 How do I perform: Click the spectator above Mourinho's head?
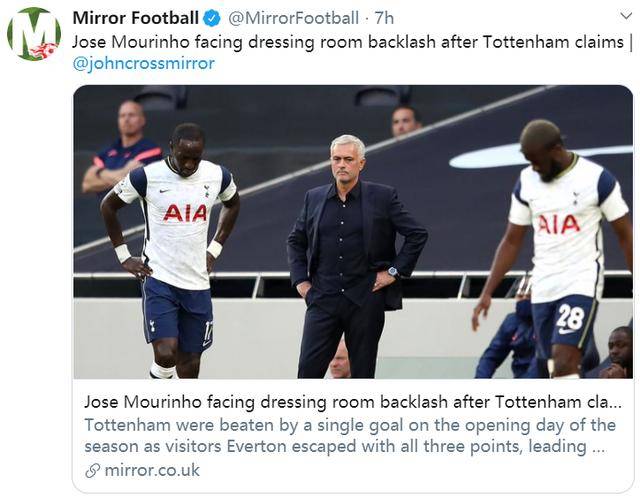coord(405,121)
